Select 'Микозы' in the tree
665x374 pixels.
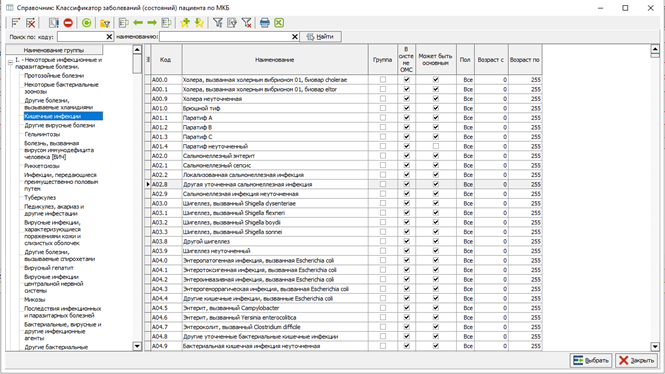(34, 299)
